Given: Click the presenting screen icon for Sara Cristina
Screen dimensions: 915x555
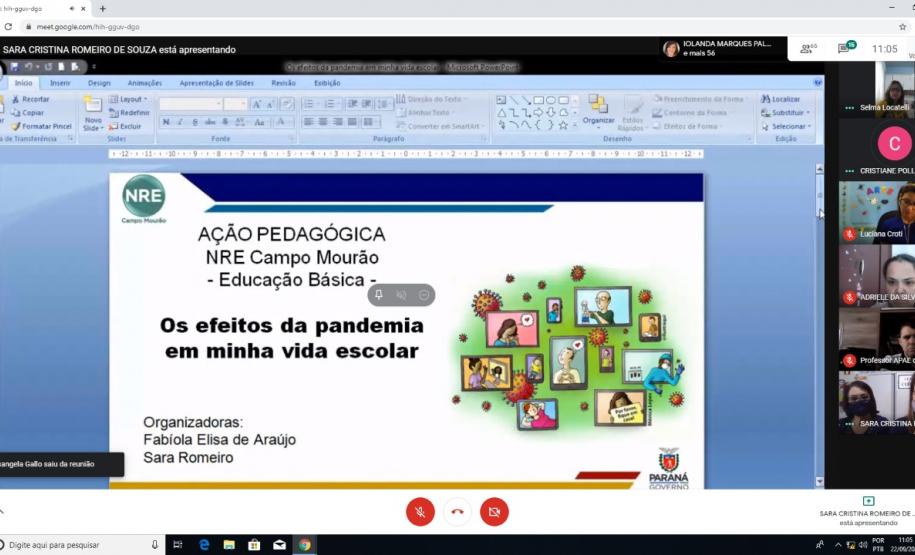Looking at the screenshot, I should (x=868, y=501).
